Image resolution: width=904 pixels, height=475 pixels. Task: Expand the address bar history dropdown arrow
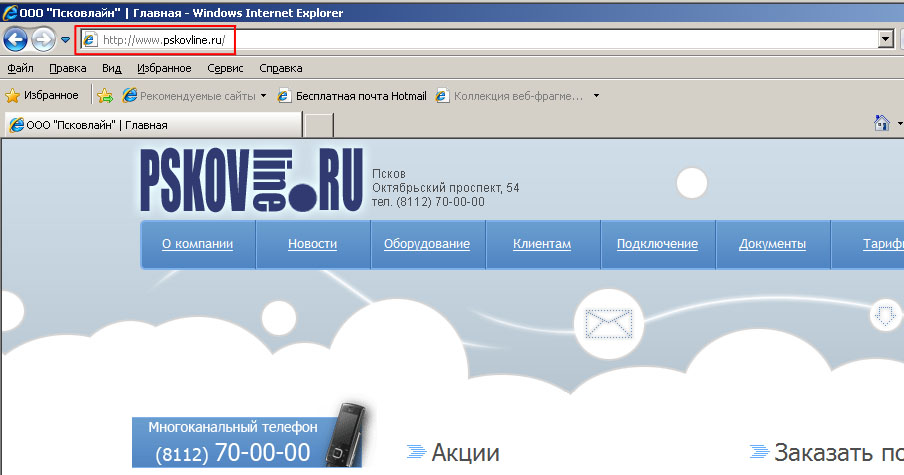point(886,39)
